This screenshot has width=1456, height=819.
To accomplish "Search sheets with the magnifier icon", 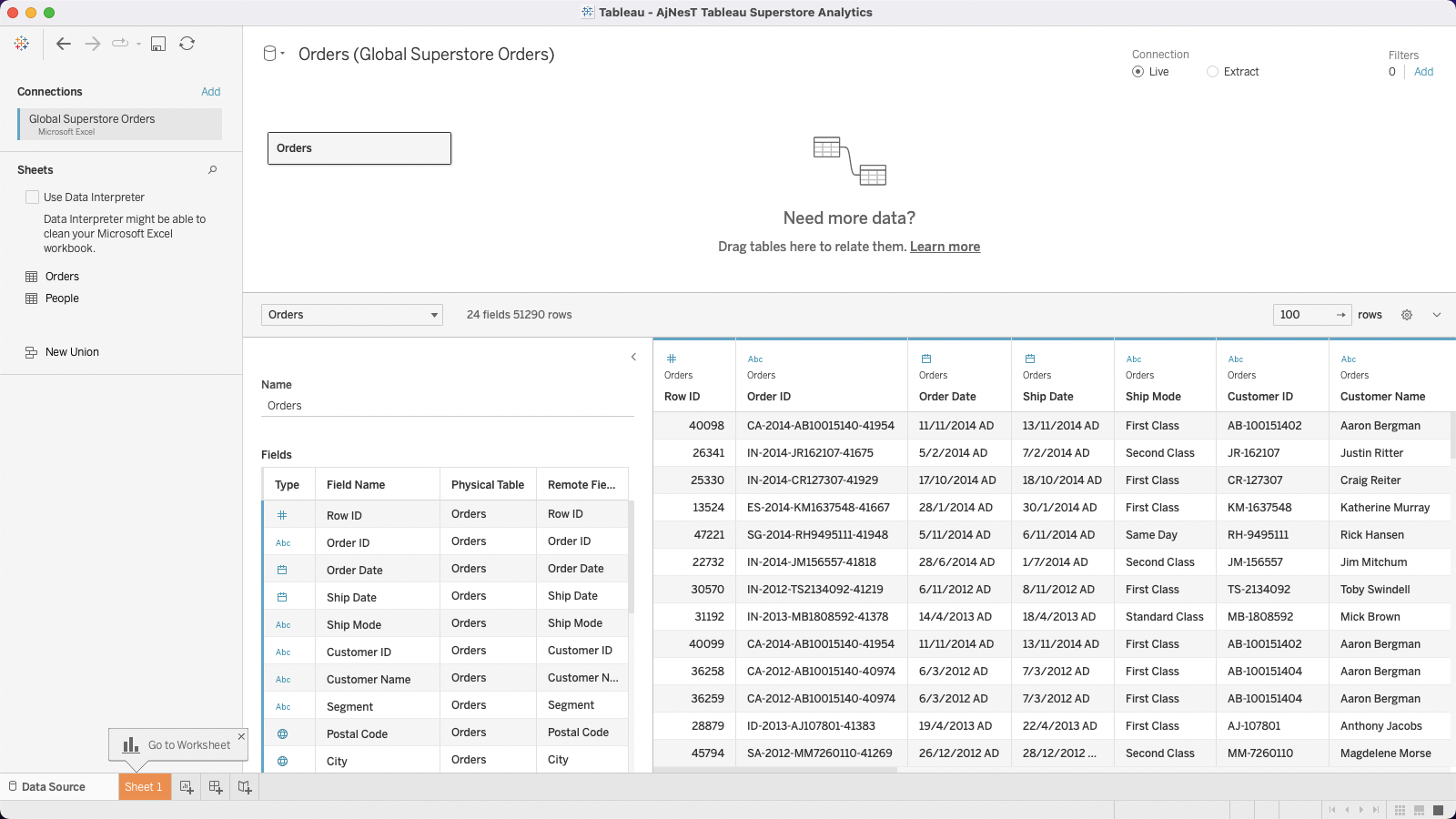I will pos(213,170).
